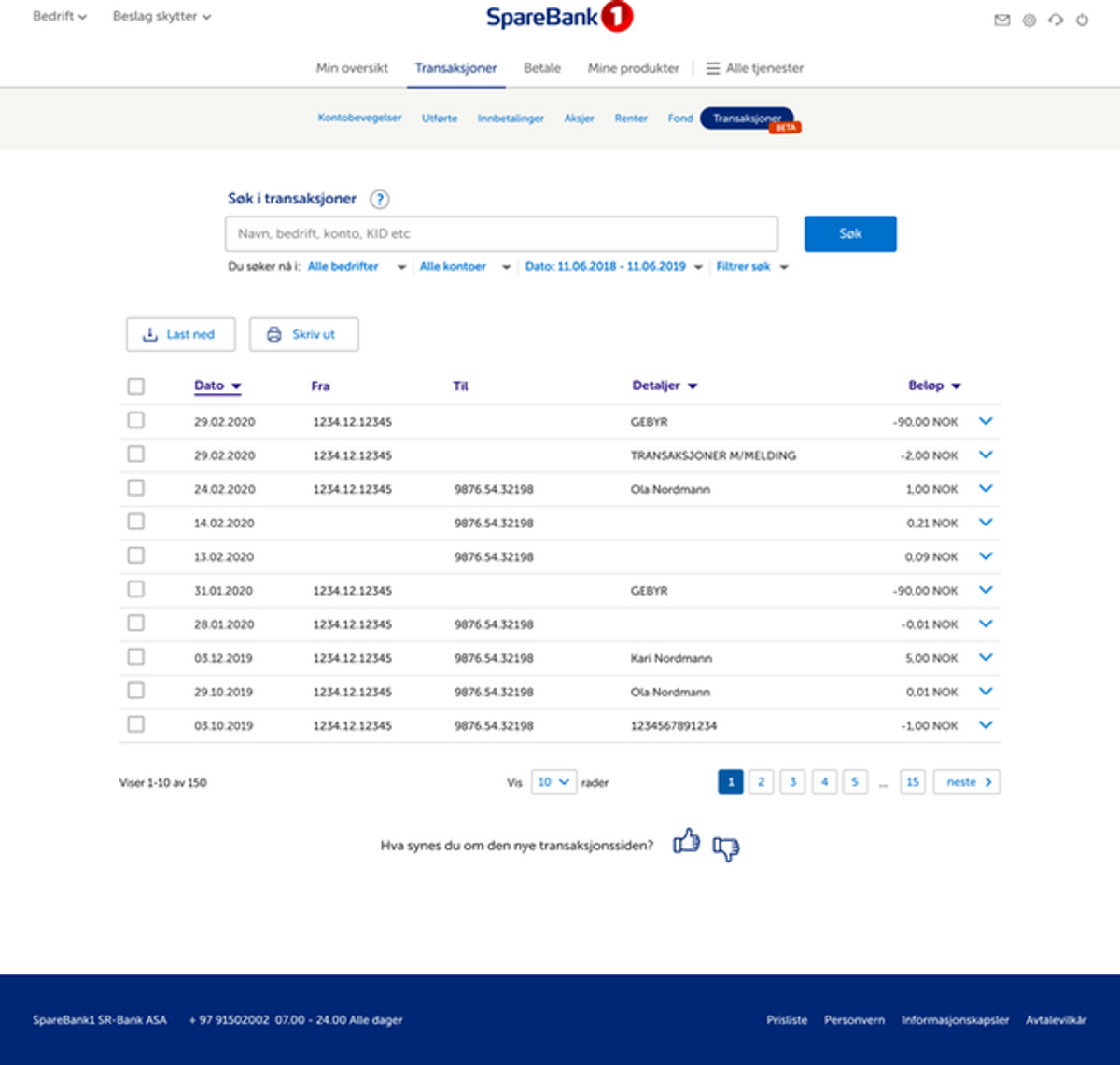The height and width of the screenshot is (1065, 1120).
Task: Open the Vis rader count dropdown
Action: click(x=553, y=782)
